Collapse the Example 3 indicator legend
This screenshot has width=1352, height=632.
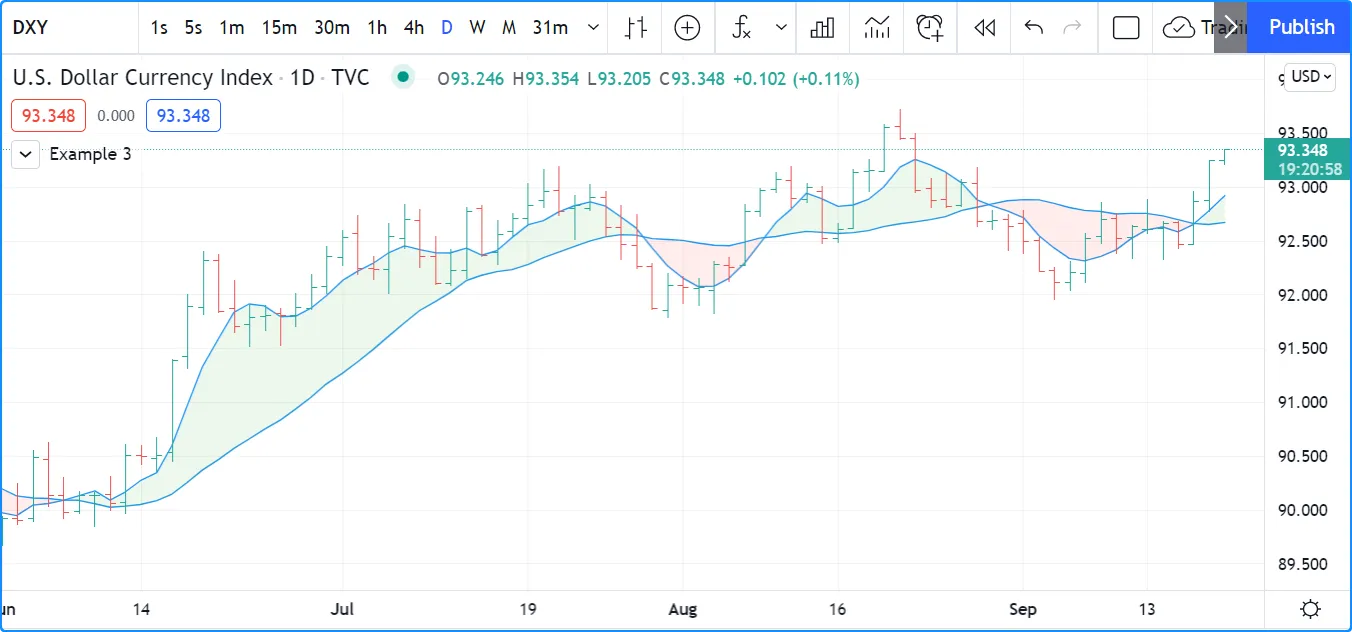pos(26,154)
